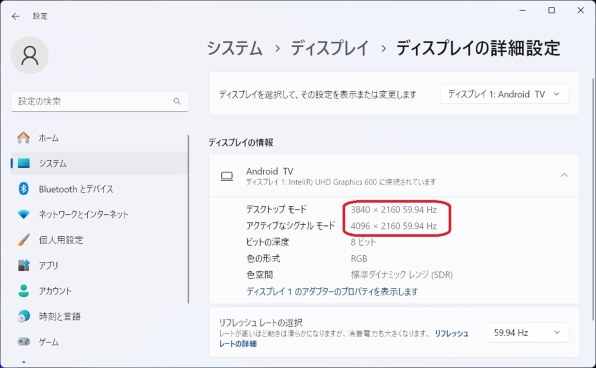Screen dimensions: 596x368
Task: Open the ディスプレイ 1: Android TV dropdown
Action: (505, 94)
